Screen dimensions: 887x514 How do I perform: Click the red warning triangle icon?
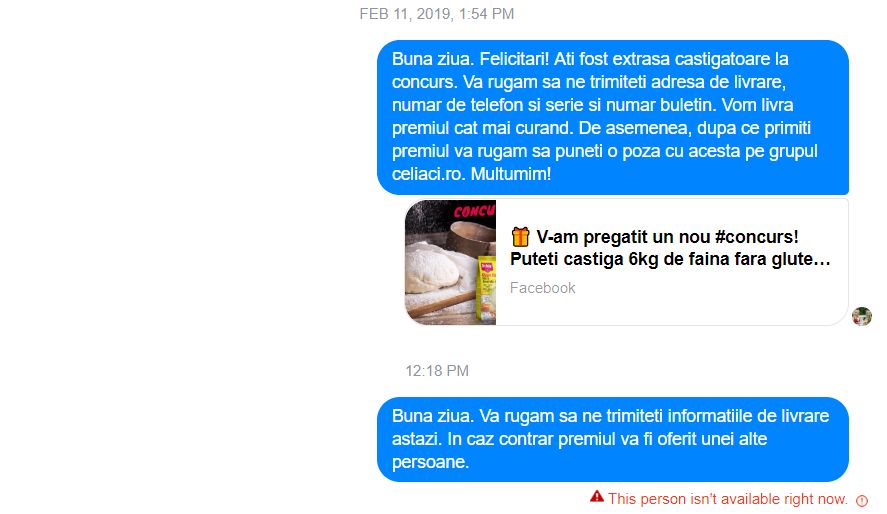point(596,496)
